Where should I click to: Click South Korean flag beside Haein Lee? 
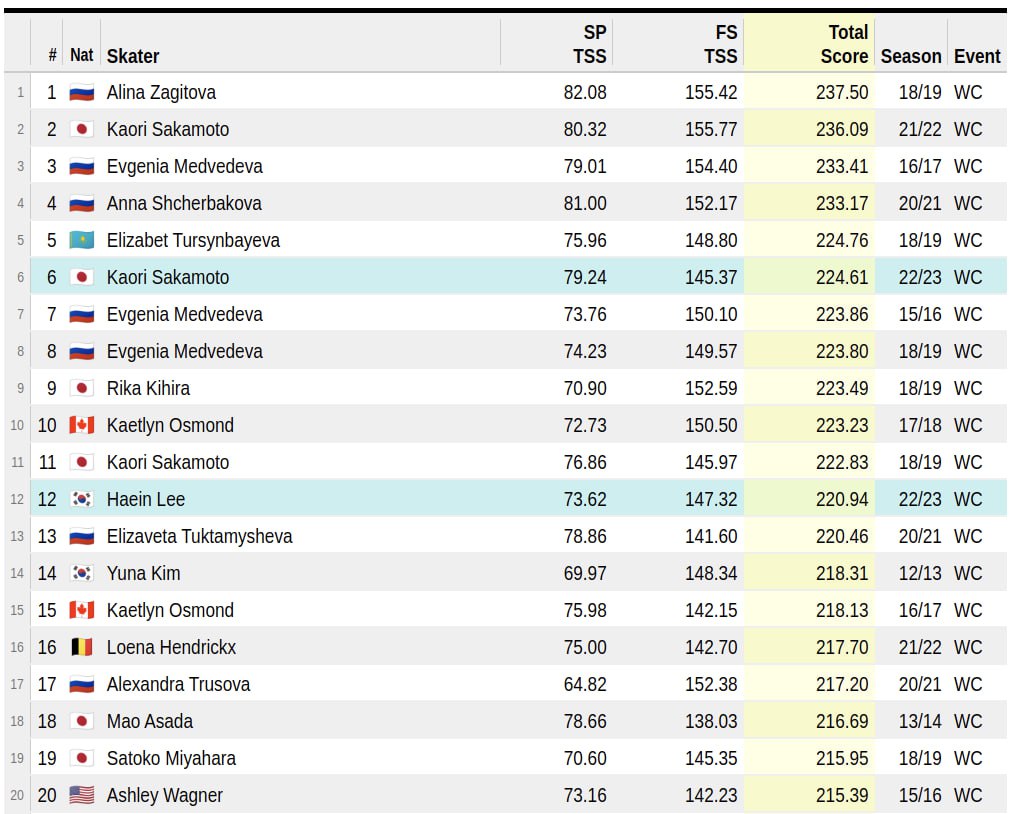click(81, 499)
